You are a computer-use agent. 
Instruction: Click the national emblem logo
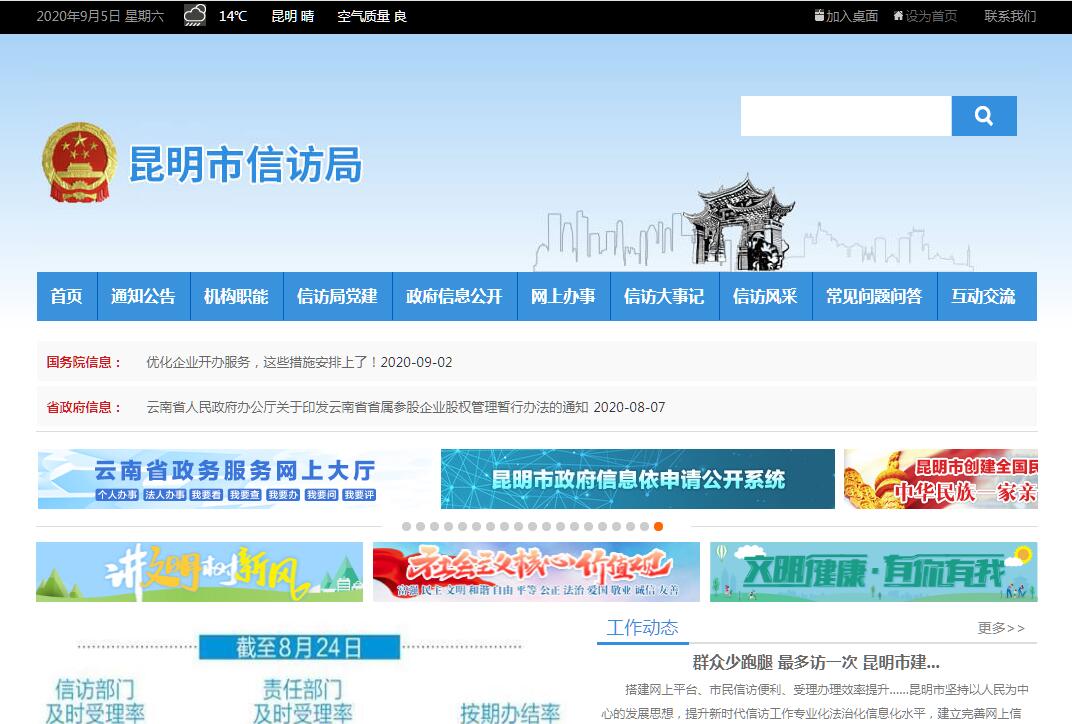click(x=79, y=163)
